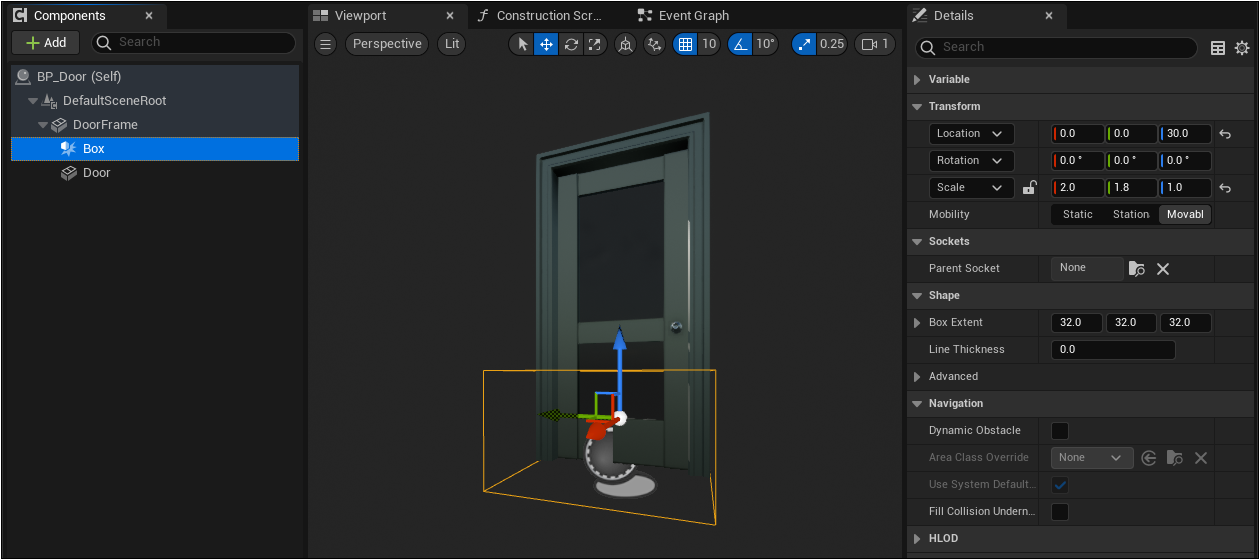Switch to the Event Graph tab
This screenshot has width=1260, height=560.
(x=693, y=16)
